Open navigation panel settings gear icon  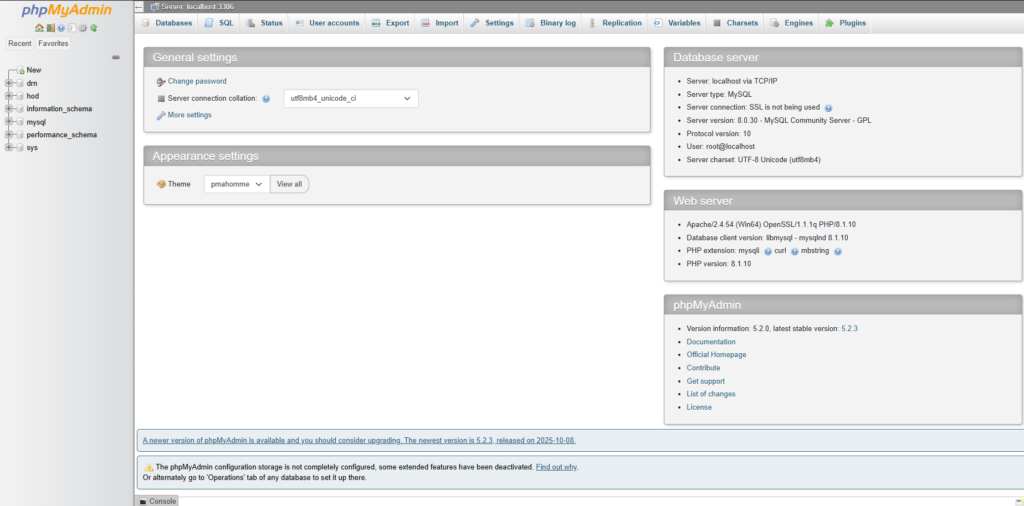pyautogui.click(x=83, y=28)
